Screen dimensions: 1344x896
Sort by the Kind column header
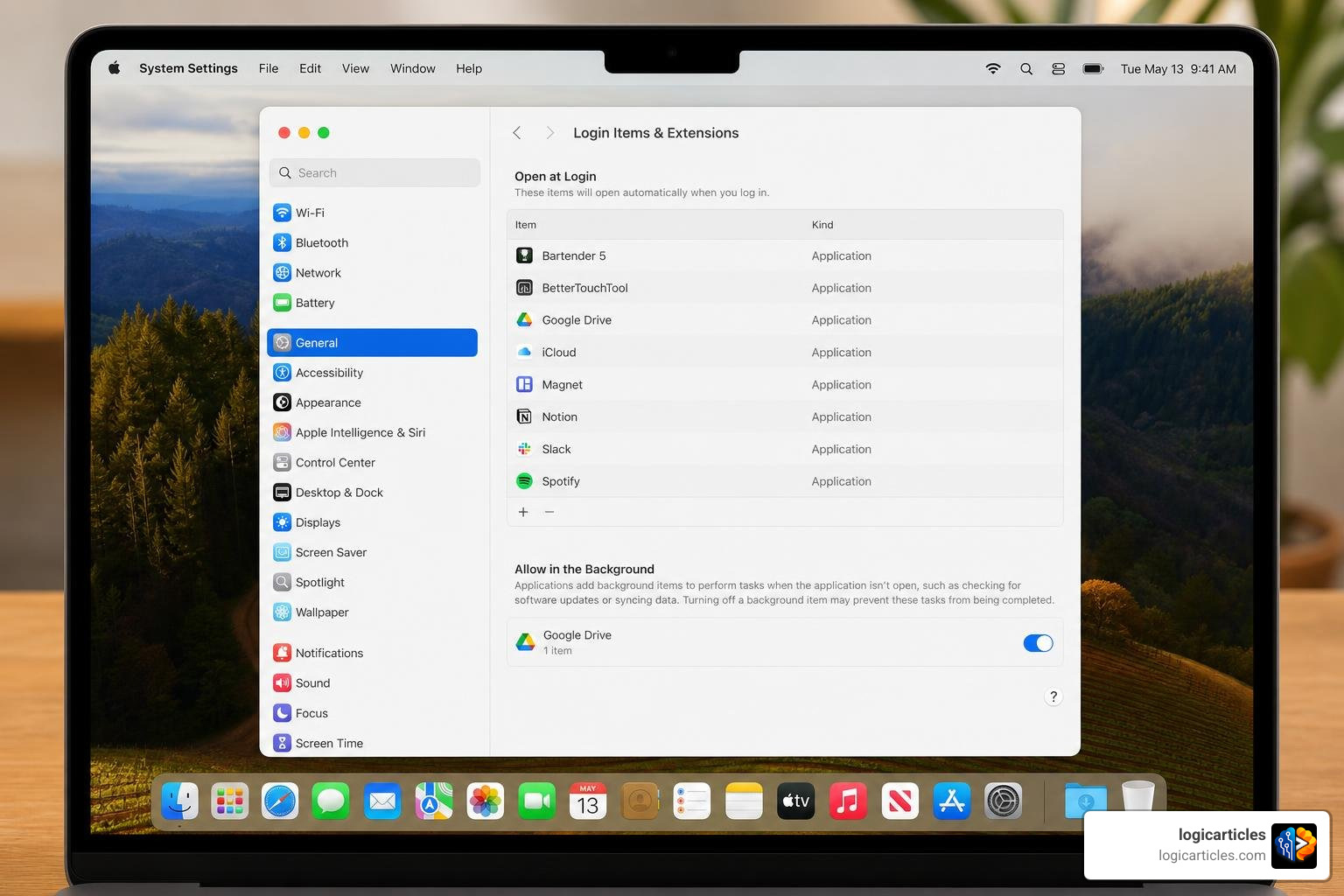[822, 225]
